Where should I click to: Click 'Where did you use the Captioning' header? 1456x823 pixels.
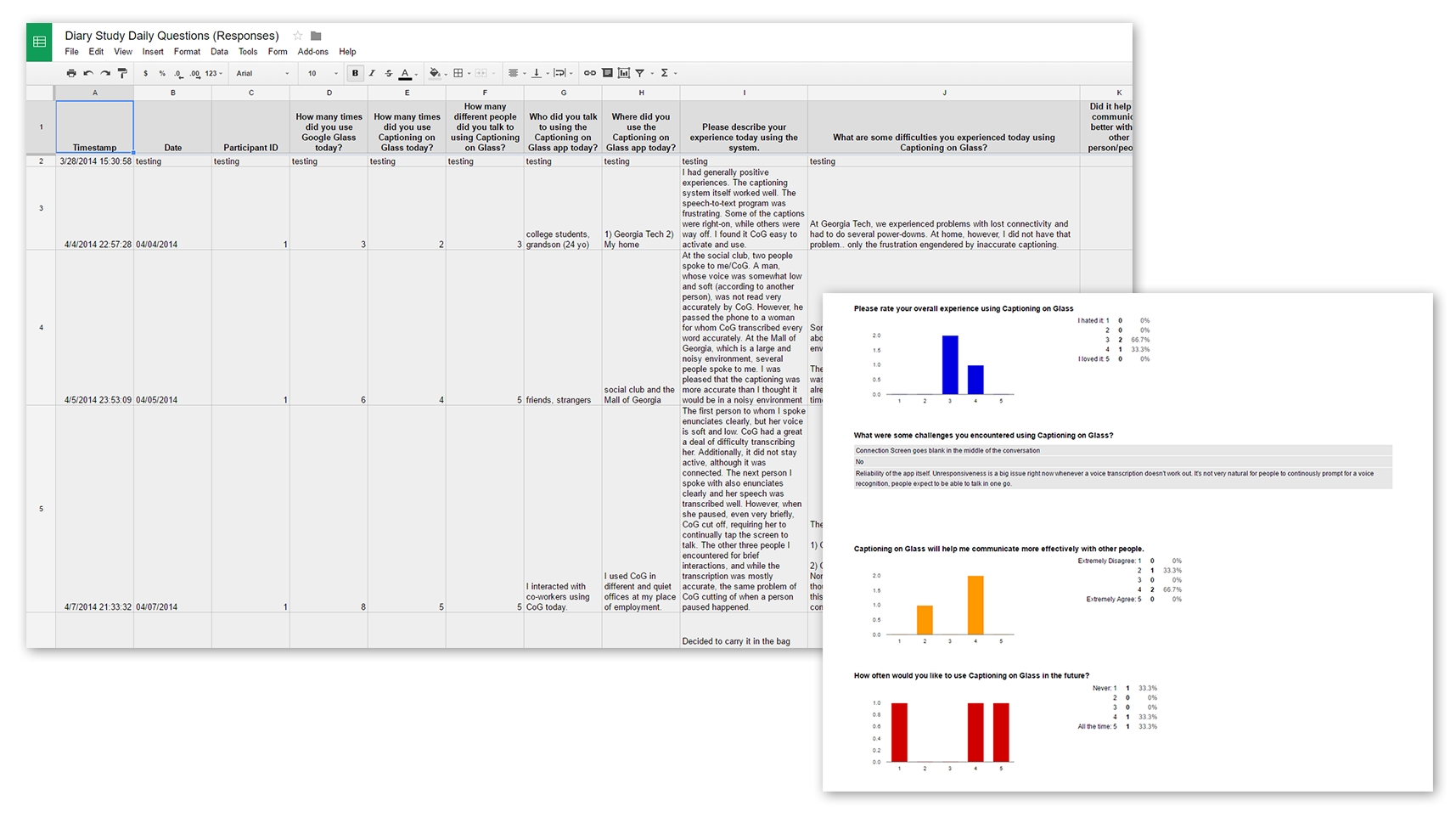641,127
